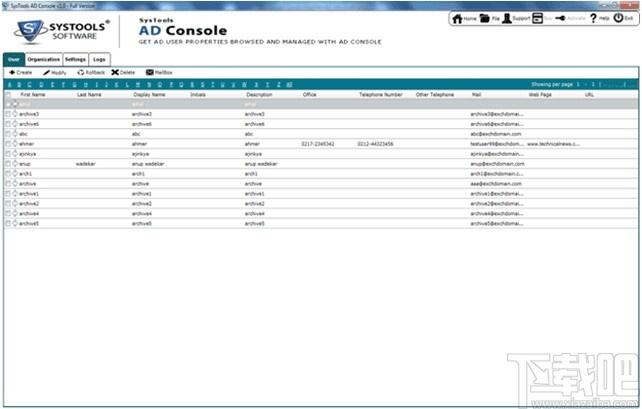
Task: Click the Rollback arrows icon
Action: coord(81,72)
